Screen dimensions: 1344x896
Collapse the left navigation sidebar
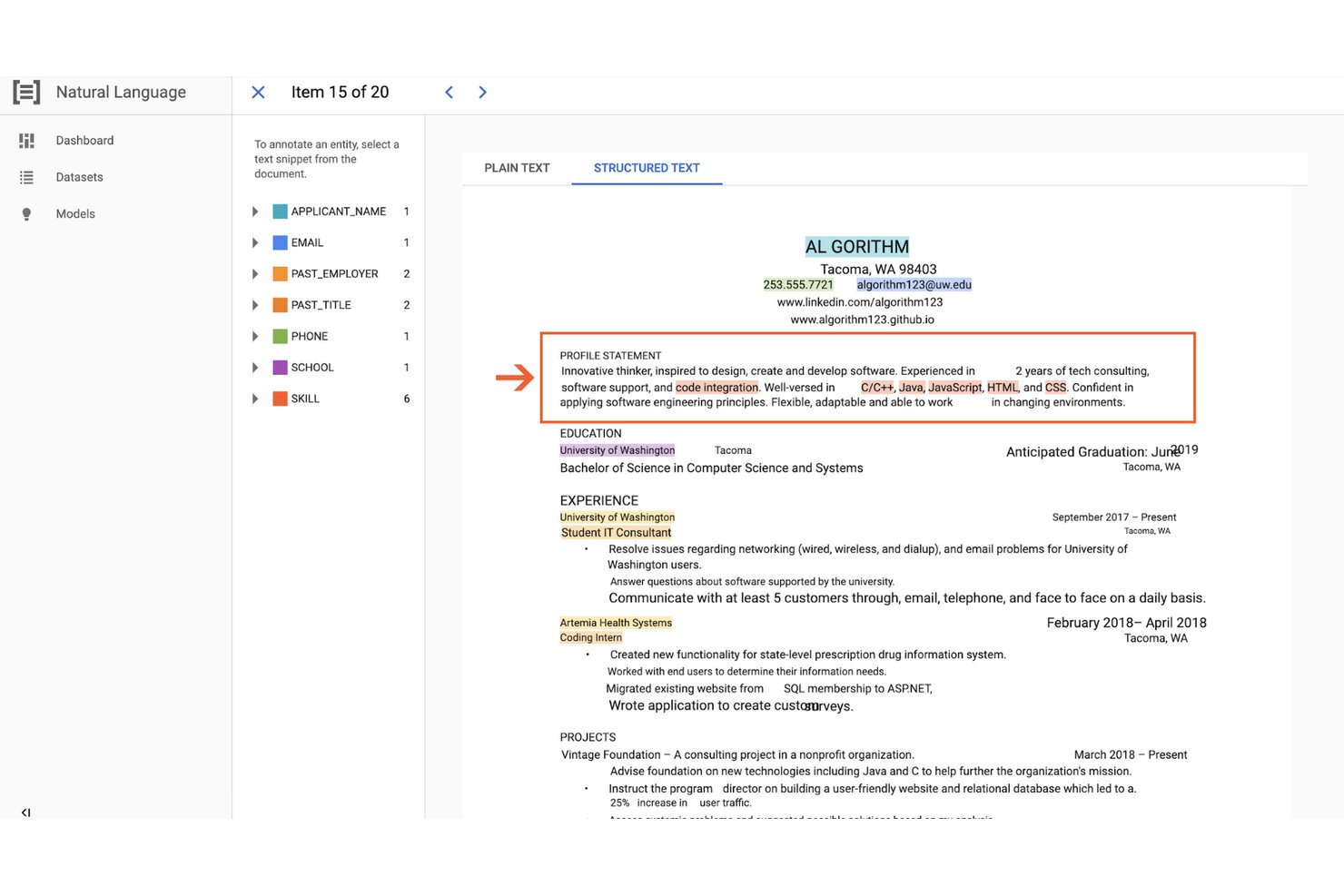pyautogui.click(x=25, y=812)
